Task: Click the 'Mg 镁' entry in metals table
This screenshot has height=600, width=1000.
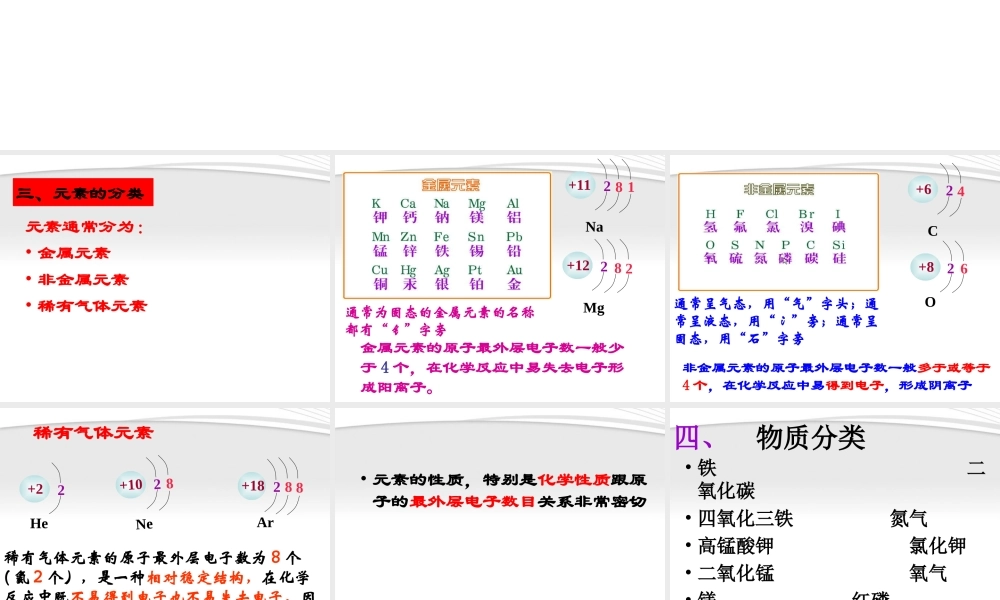Action: coord(476,210)
